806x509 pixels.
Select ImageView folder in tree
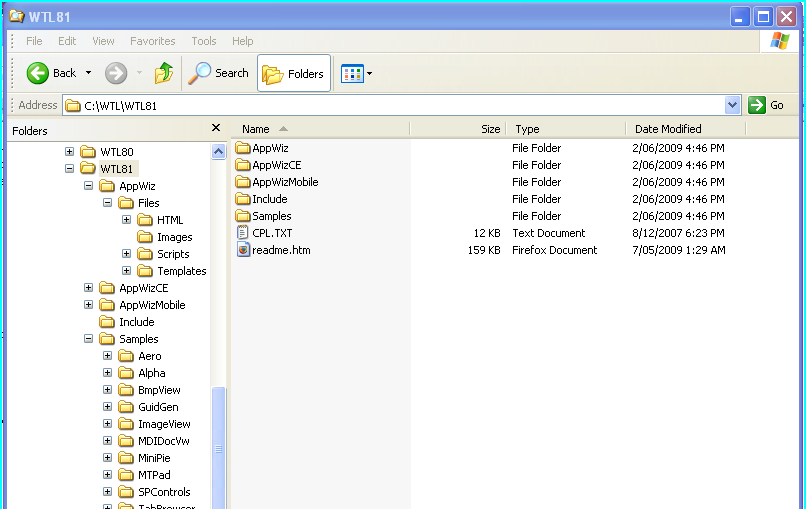[154, 424]
